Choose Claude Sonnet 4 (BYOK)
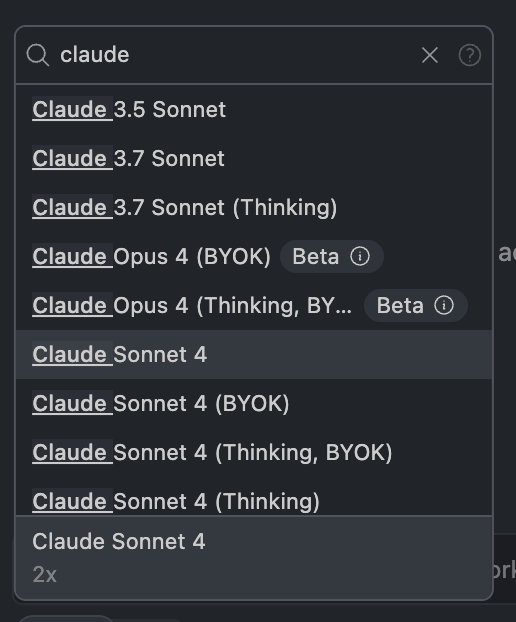The width and height of the screenshot is (516, 622). coord(254,403)
